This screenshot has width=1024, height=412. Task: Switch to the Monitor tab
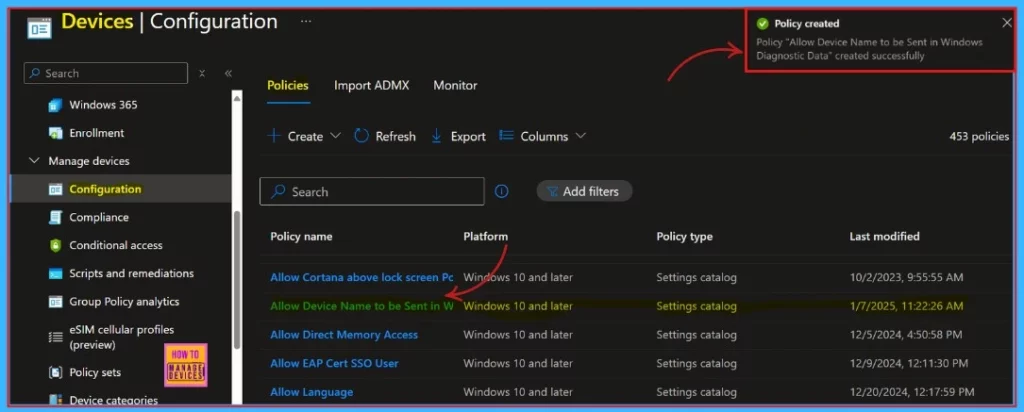[455, 86]
